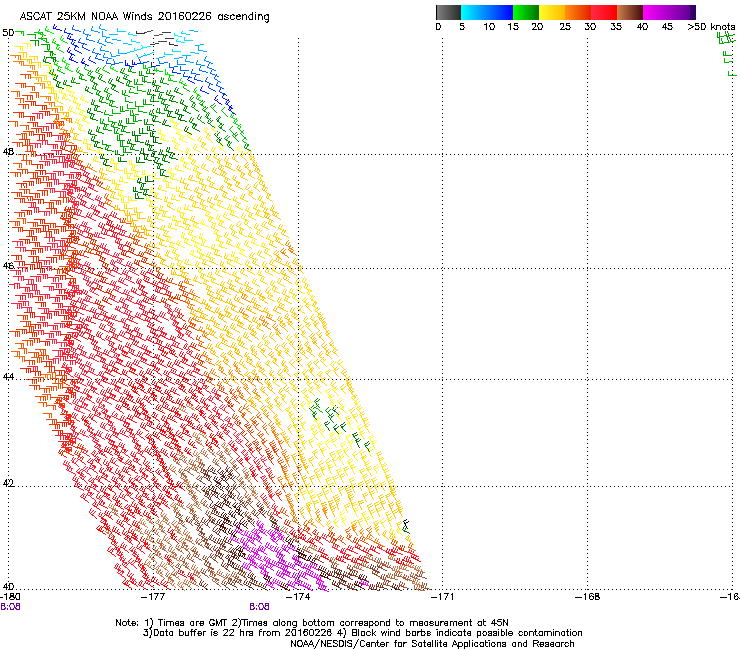
Task: Click the purple '8:08' time label beneath -180
Action: point(10,607)
